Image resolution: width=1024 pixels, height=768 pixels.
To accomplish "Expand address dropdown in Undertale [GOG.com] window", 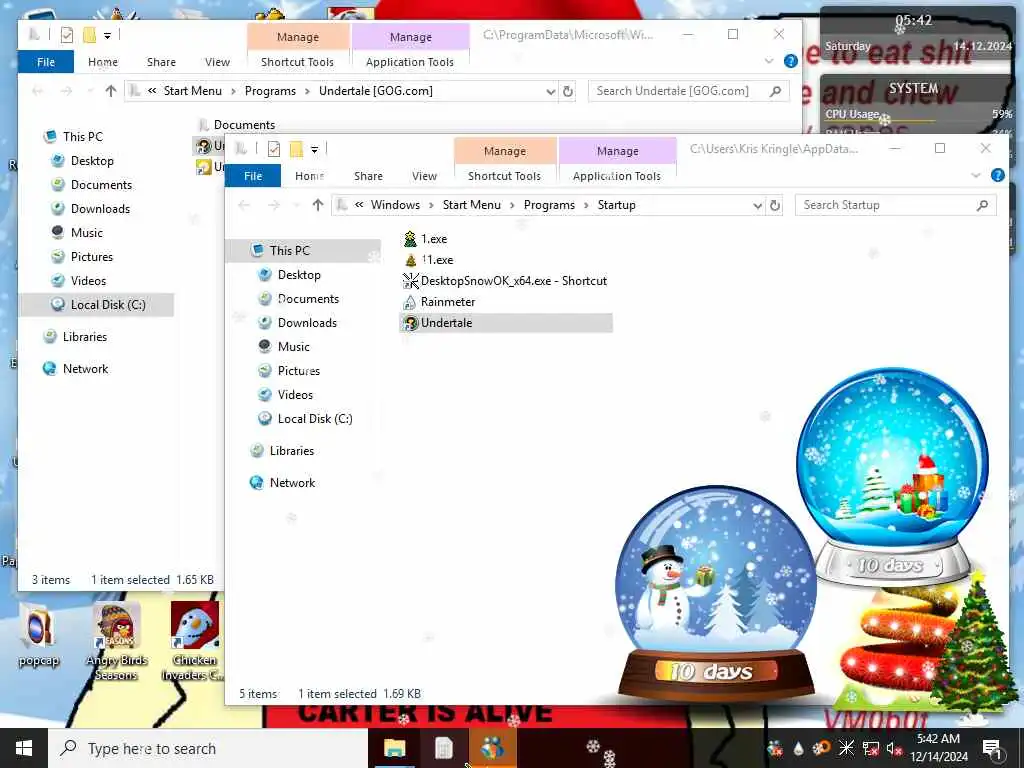I will pyautogui.click(x=551, y=92).
